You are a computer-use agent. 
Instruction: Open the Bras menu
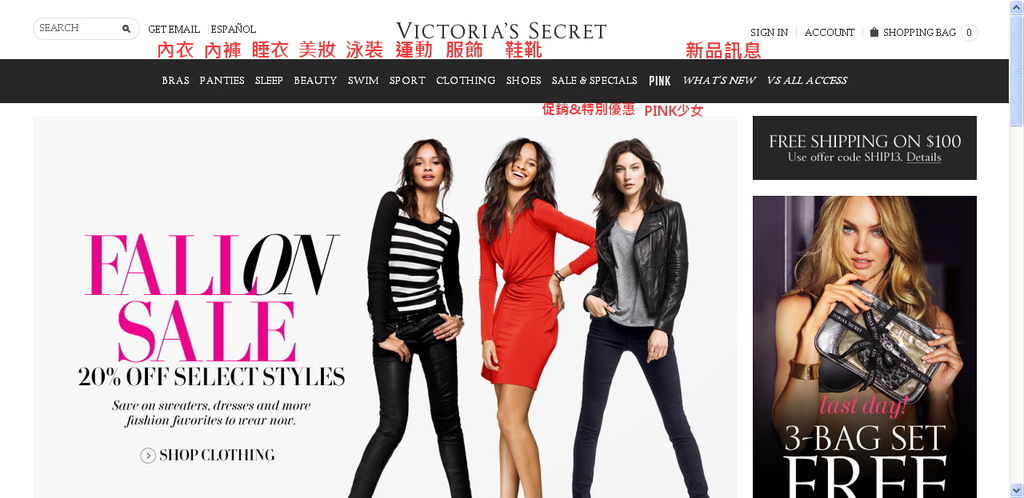tap(176, 80)
